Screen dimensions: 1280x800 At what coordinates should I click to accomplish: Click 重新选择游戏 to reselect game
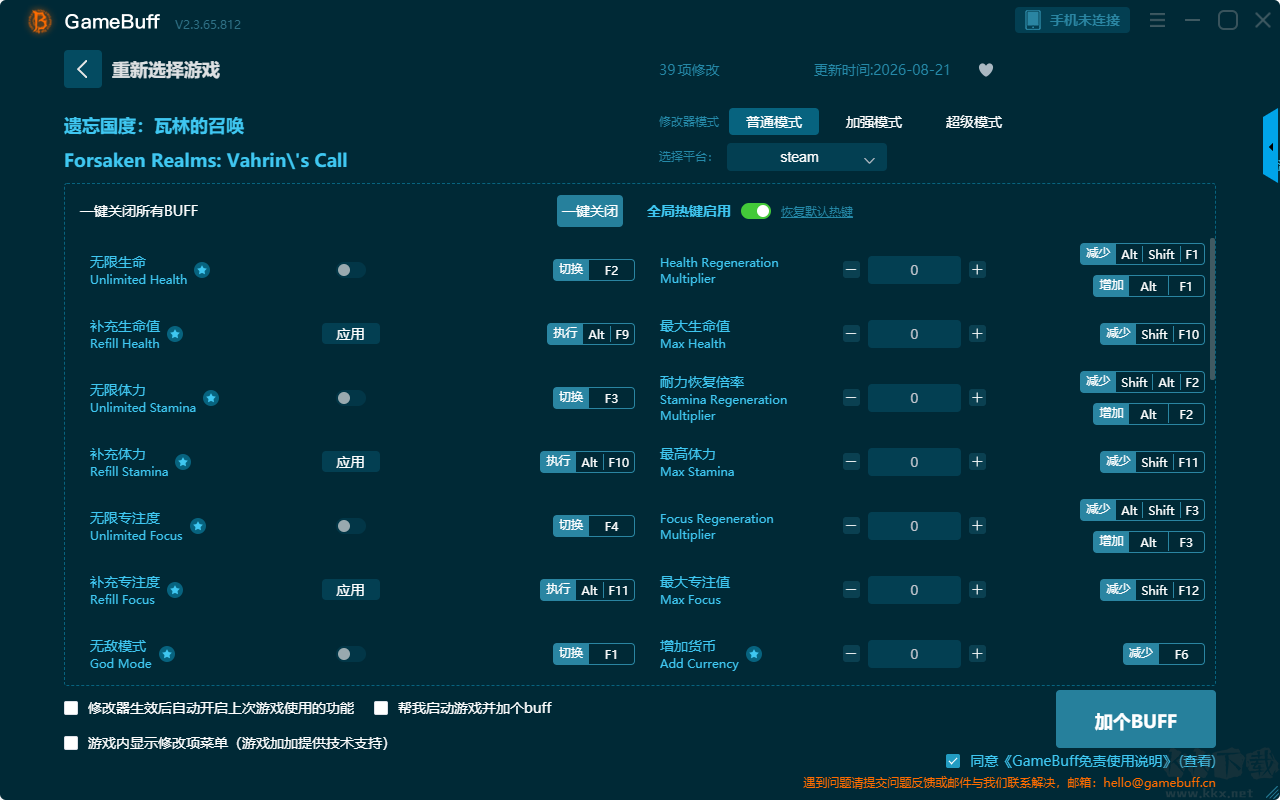point(165,70)
